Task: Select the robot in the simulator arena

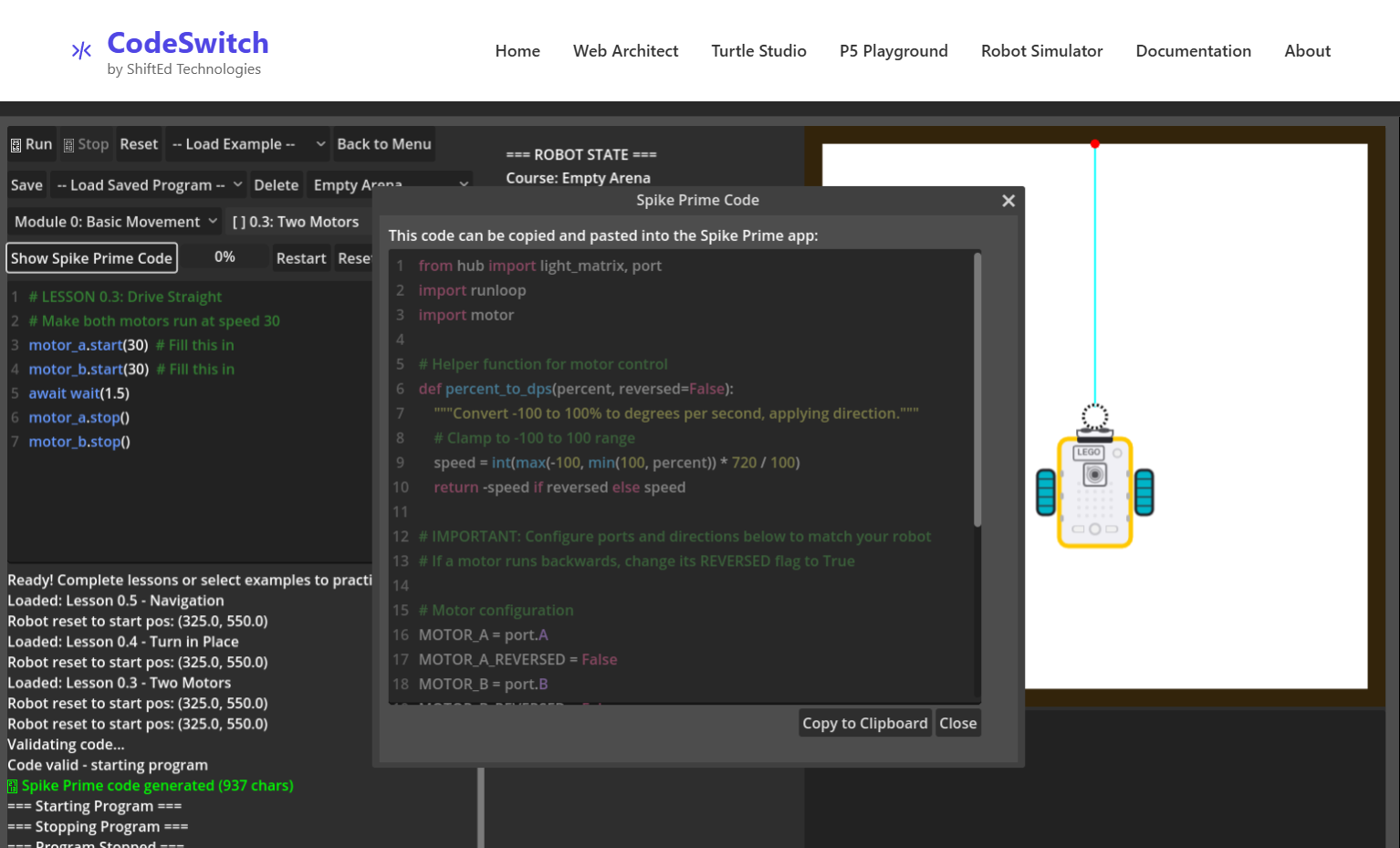Action: (1095, 493)
